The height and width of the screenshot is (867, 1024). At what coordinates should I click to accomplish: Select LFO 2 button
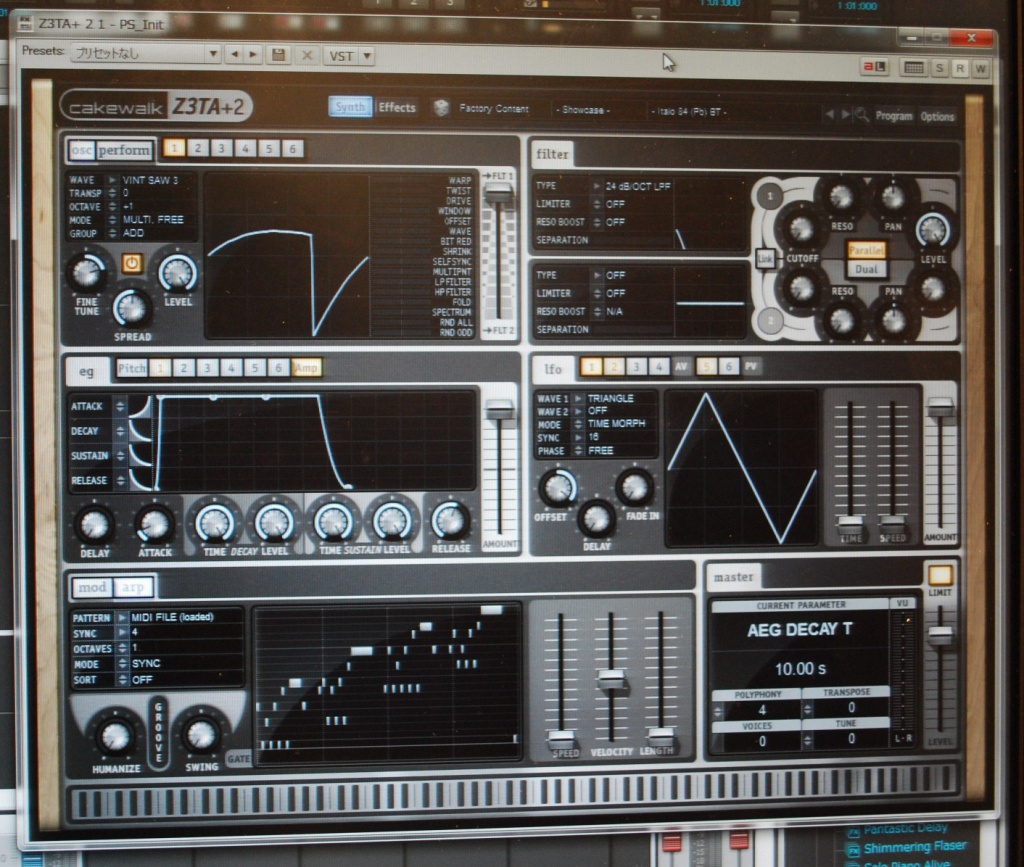tap(614, 367)
